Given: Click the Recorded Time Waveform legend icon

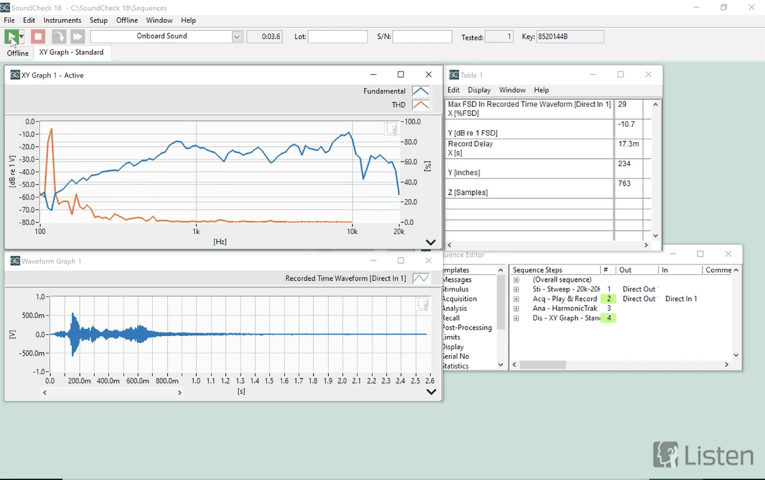Looking at the screenshot, I should [421, 278].
